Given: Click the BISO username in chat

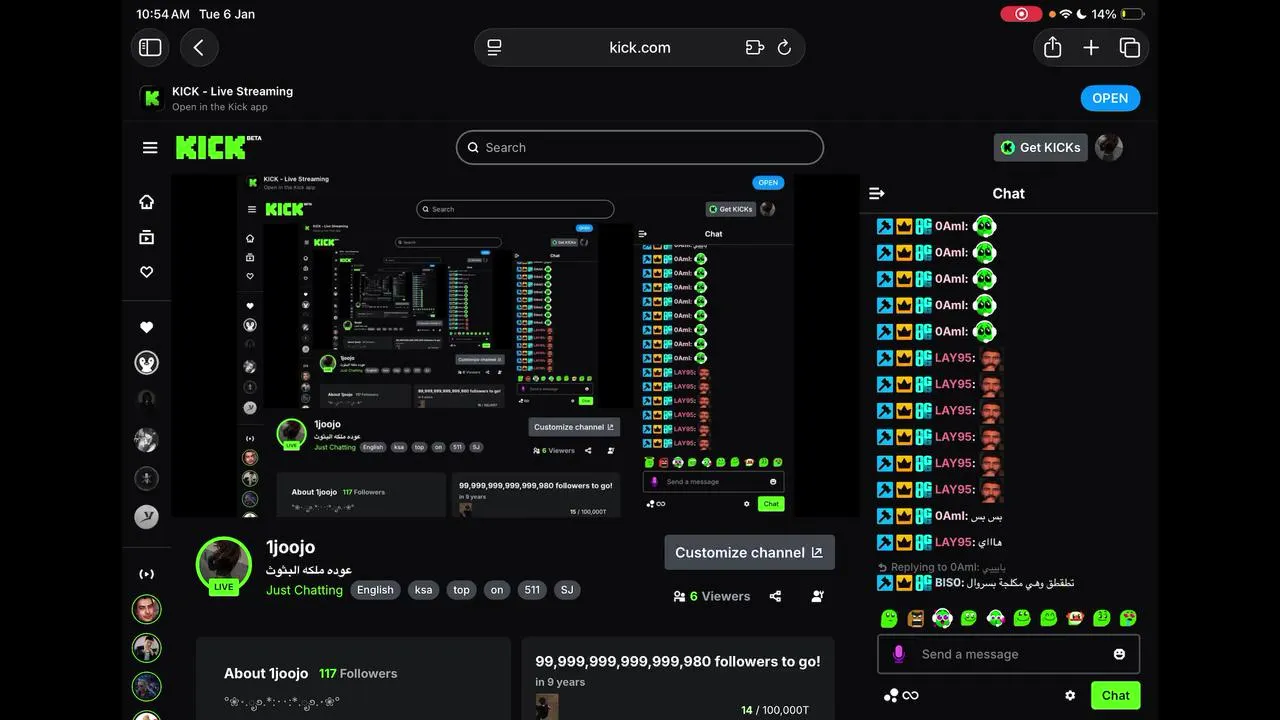Looking at the screenshot, I should pos(949,583).
